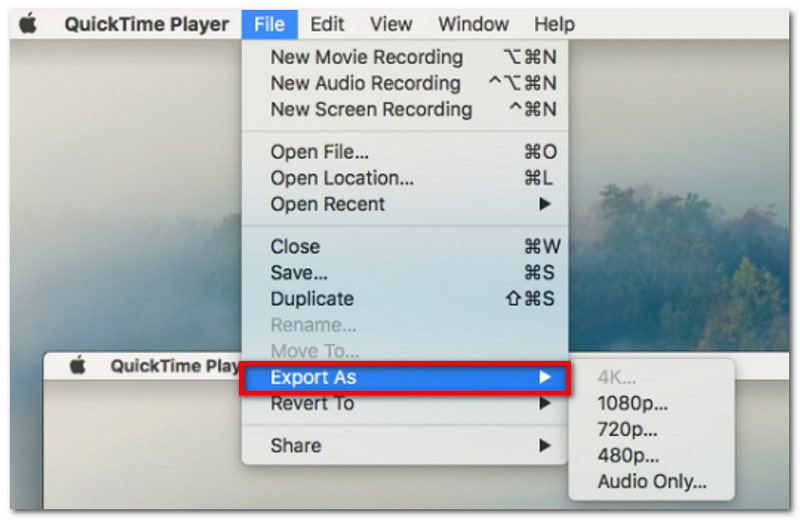Expand the Open Recent submenu
This screenshot has height=520, width=800.
click(x=405, y=204)
